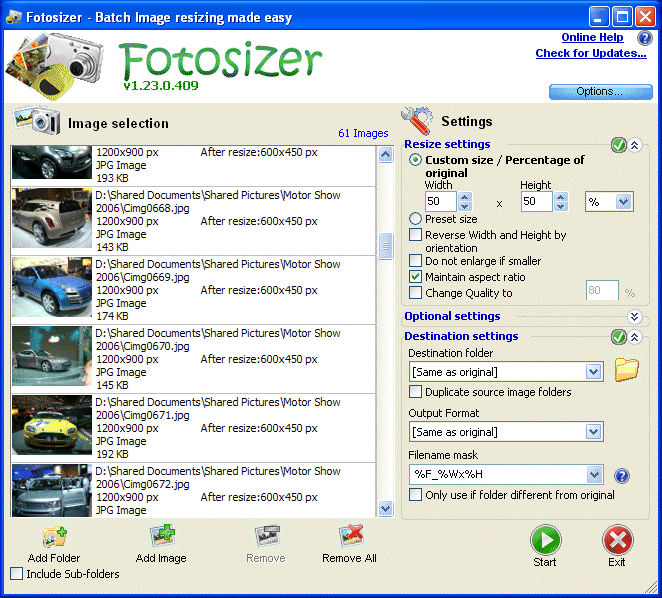This screenshot has height=598, width=662.
Task: Open the Output Format dropdown
Action: (x=594, y=432)
